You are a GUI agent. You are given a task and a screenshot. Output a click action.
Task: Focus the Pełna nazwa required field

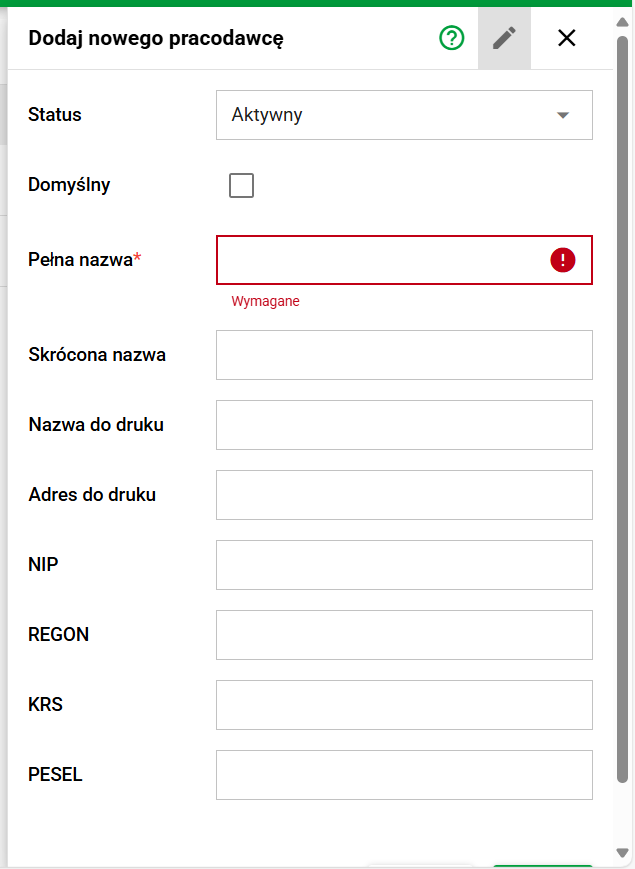tap(380, 260)
